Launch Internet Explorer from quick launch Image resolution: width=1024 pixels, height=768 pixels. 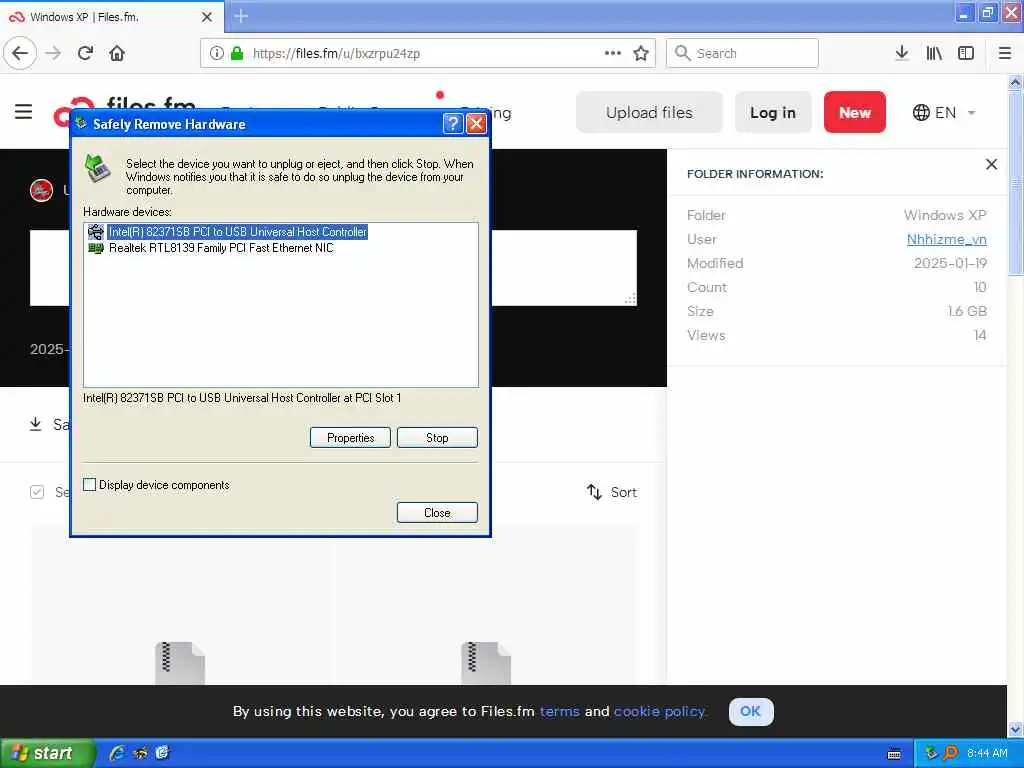pos(117,753)
